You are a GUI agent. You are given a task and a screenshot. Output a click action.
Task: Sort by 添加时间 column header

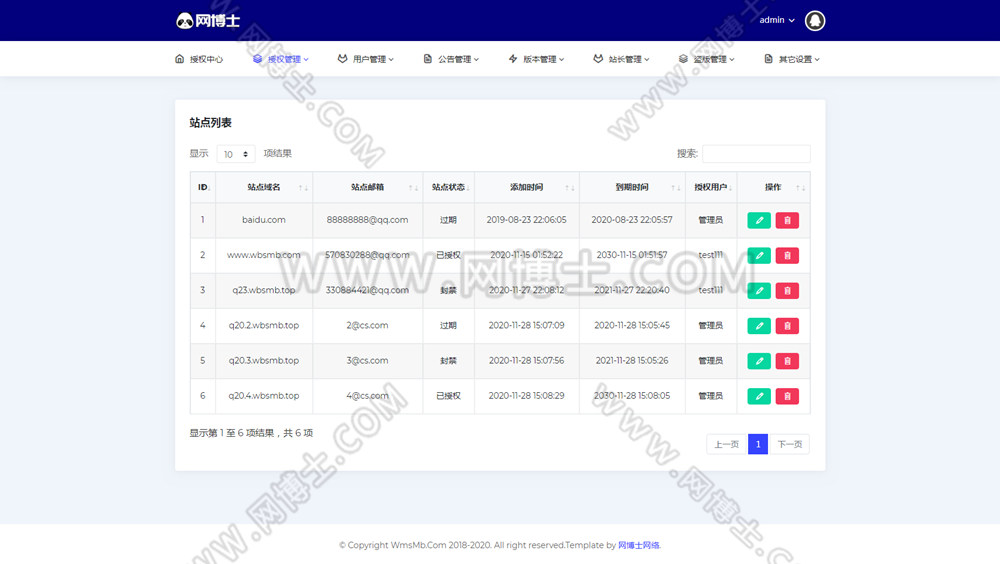(x=527, y=187)
